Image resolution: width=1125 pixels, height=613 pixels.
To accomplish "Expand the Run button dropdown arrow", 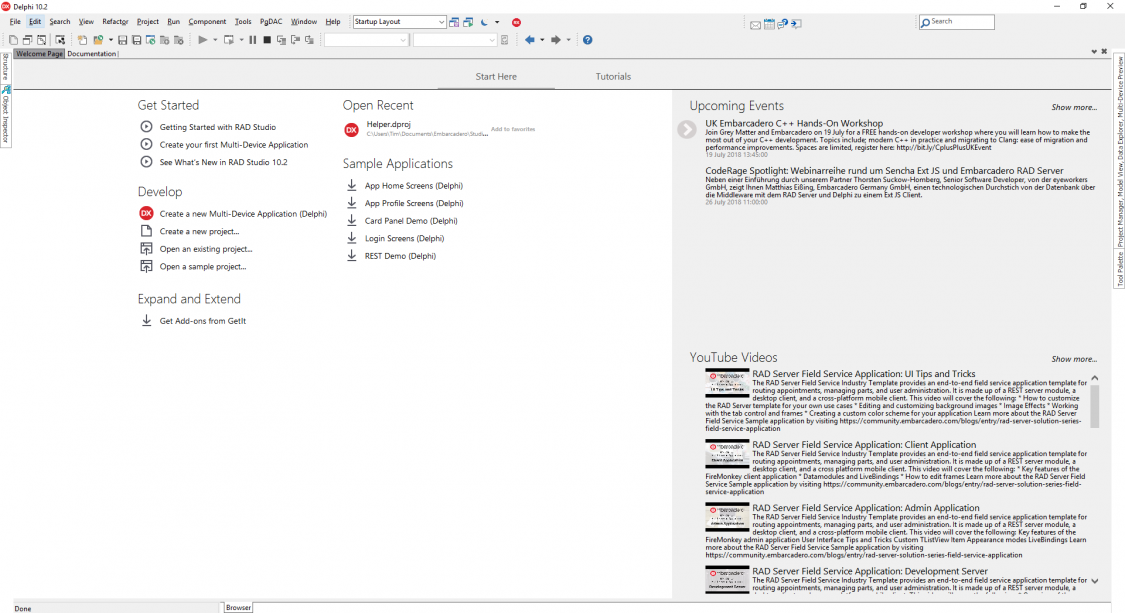I will (214, 40).
